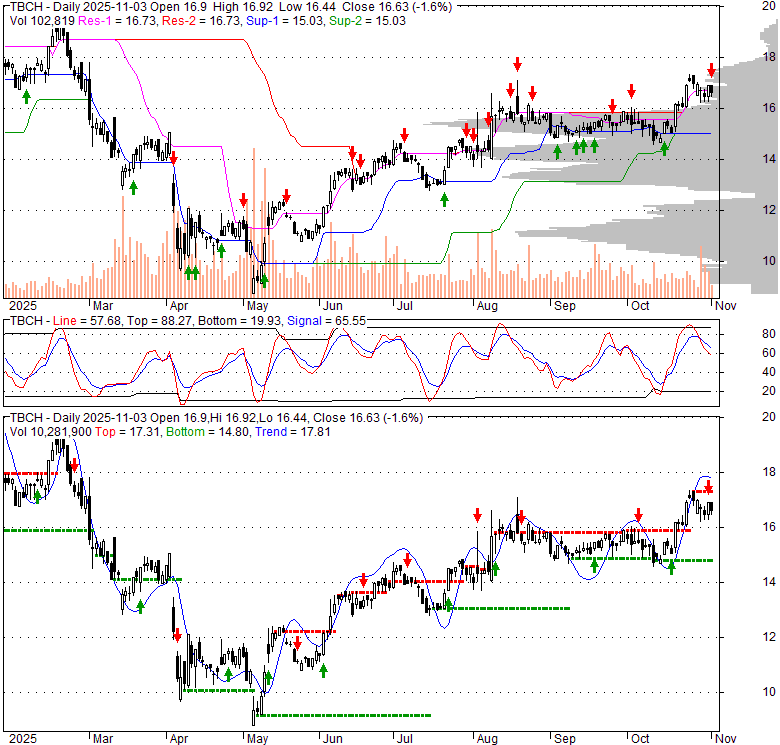The image size is (780, 745).
Task: Click the 80 level on the oscillator scale
Action: coord(769,334)
